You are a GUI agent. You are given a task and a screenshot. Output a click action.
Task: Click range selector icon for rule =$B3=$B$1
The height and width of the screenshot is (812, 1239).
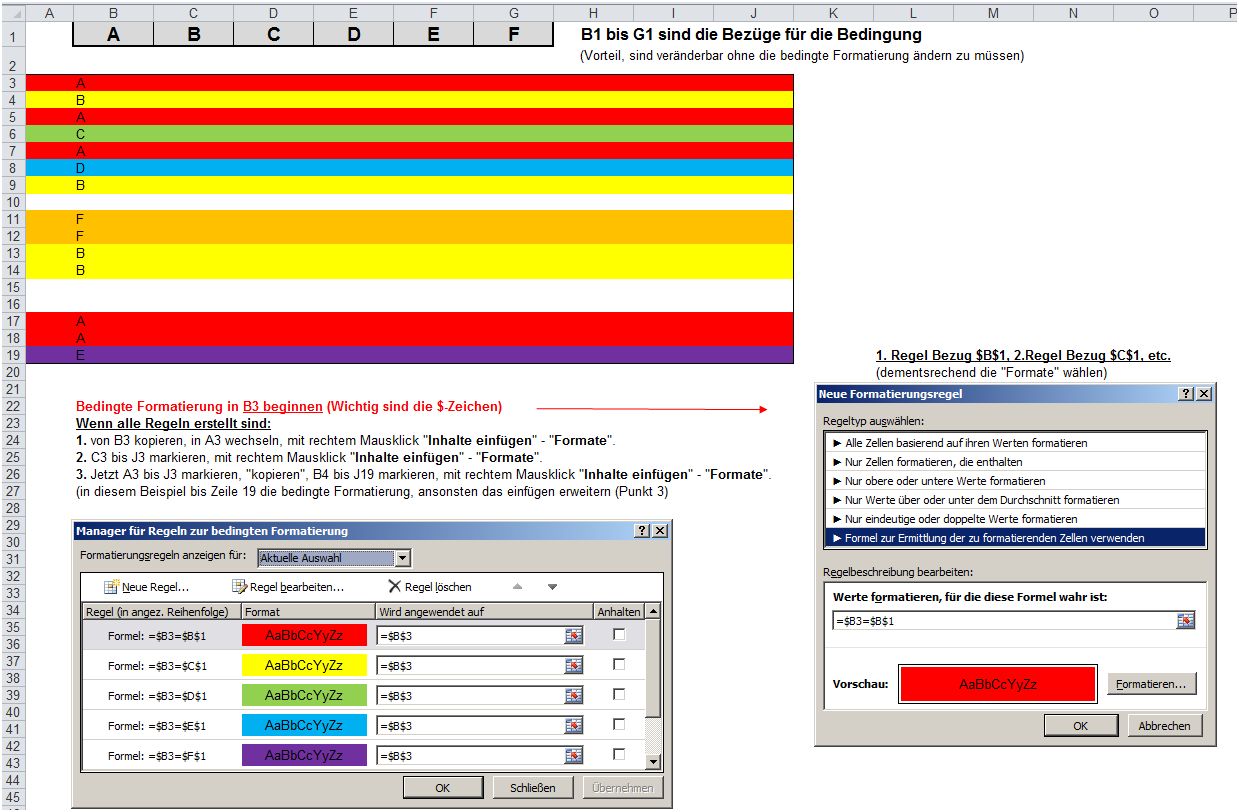tap(573, 635)
